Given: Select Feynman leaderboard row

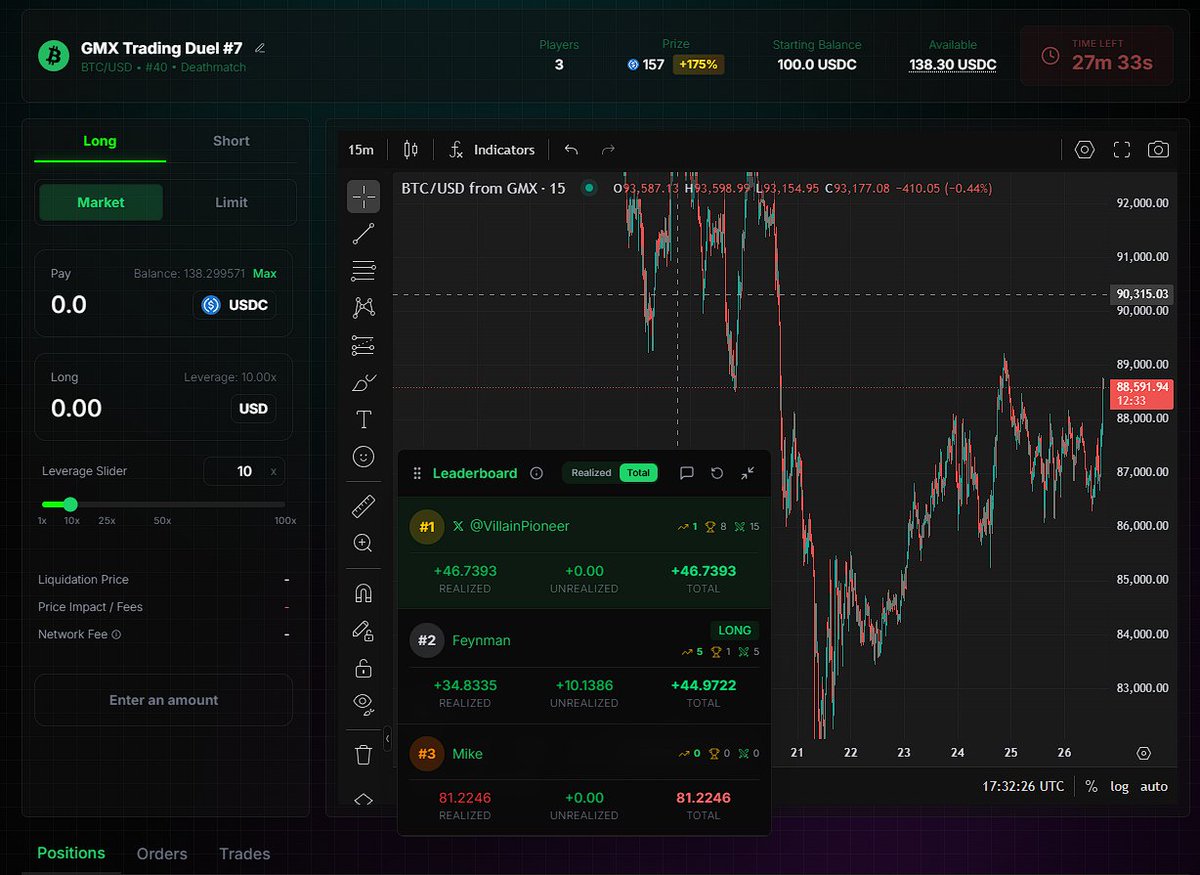Looking at the screenshot, I should tap(584, 666).
